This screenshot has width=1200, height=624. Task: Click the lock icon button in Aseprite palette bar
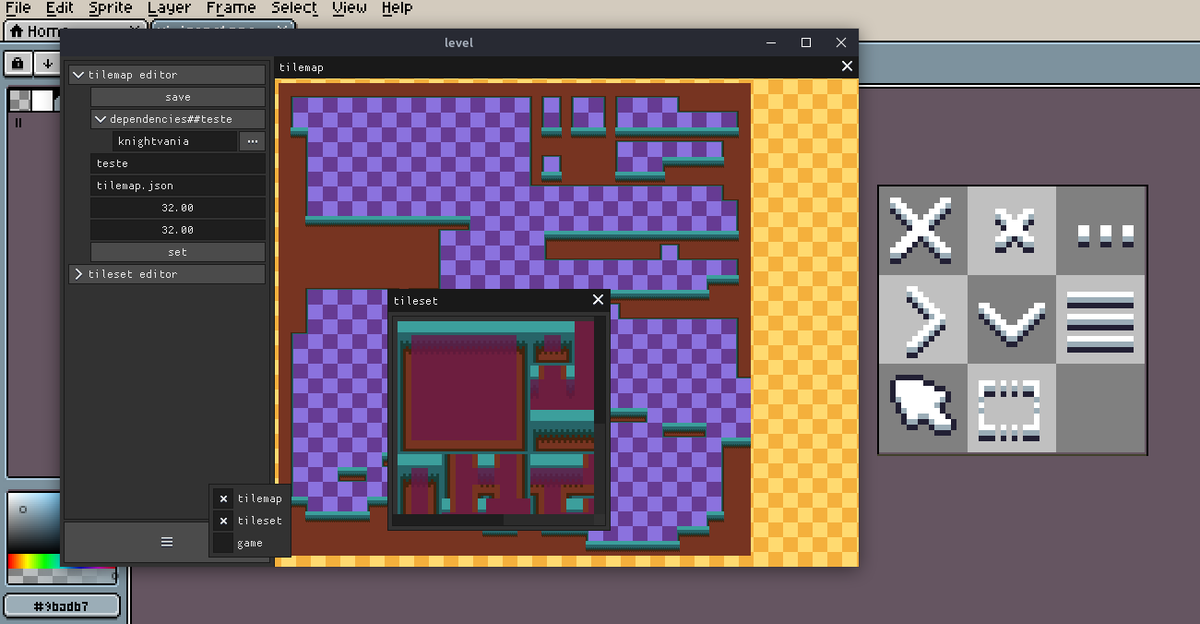[19, 63]
